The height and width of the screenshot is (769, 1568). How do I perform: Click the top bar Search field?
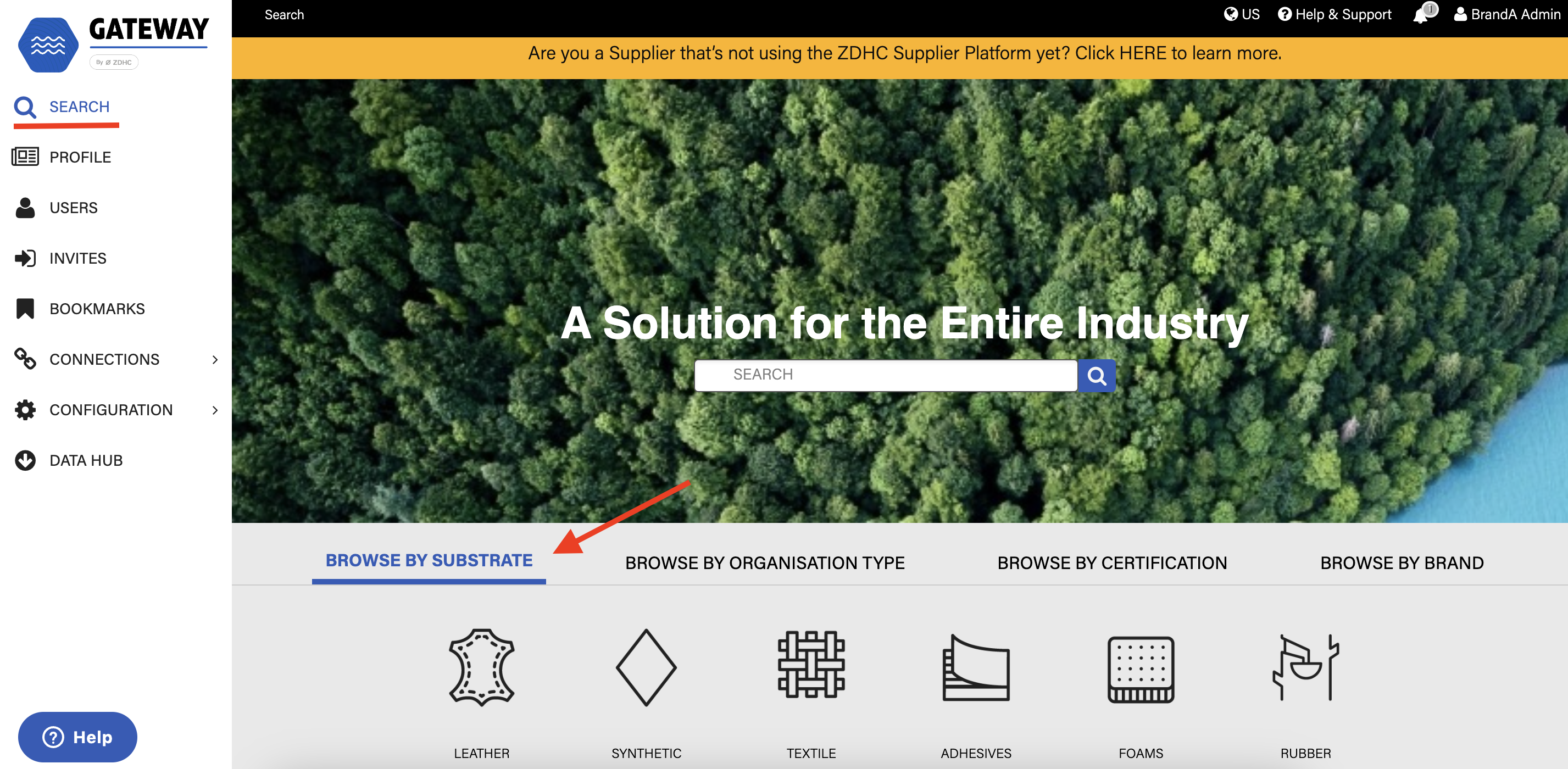click(283, 15)
